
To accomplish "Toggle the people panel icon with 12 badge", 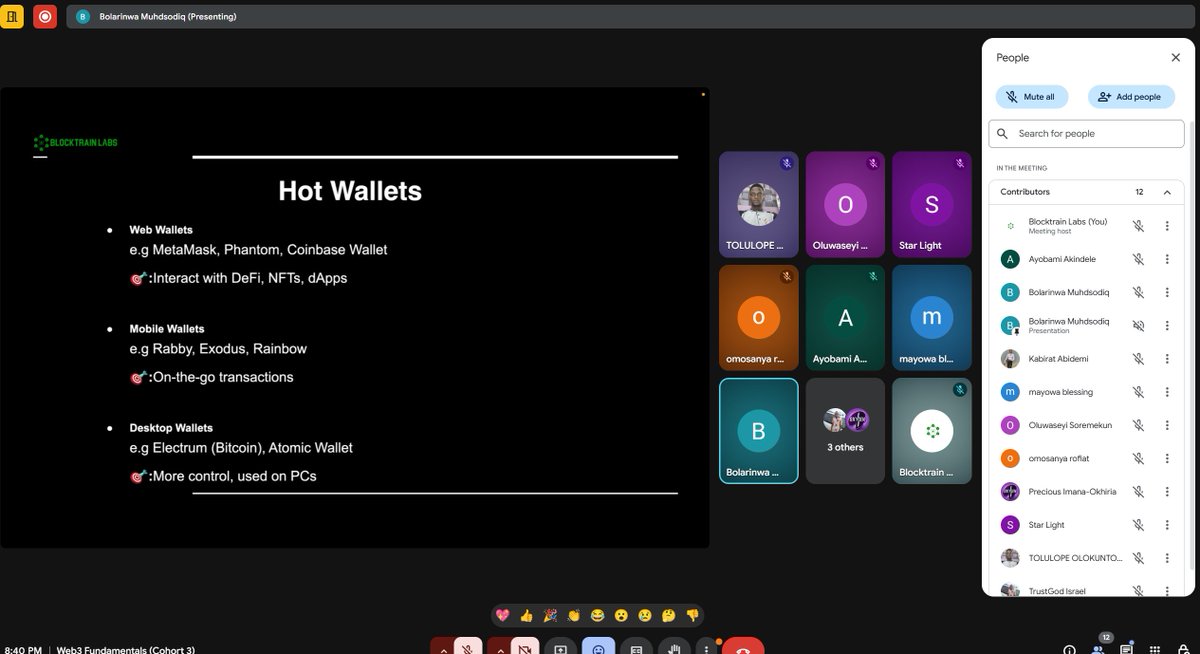I will [1098, 649].
